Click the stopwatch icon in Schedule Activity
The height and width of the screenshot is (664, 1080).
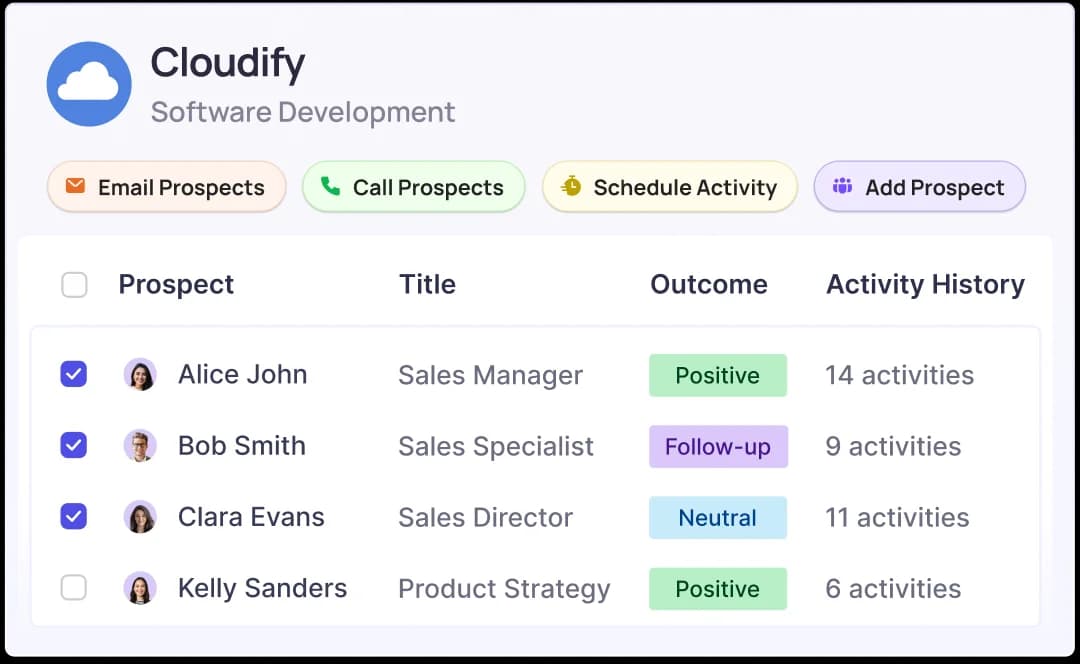(571, 186)
